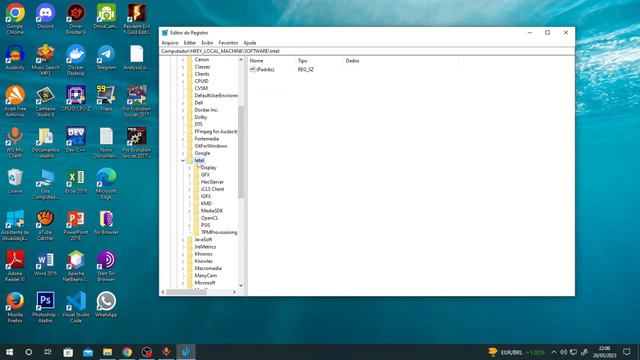Launch Word 2016 desktop shortcut

(x=45, y=263)
